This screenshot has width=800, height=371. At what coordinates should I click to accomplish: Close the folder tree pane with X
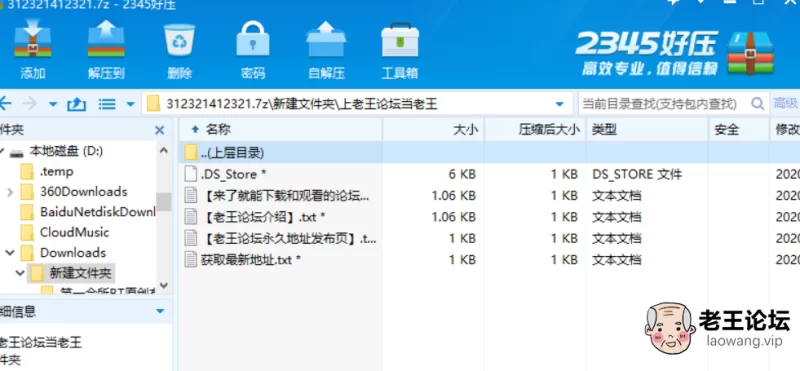point(160,130)
